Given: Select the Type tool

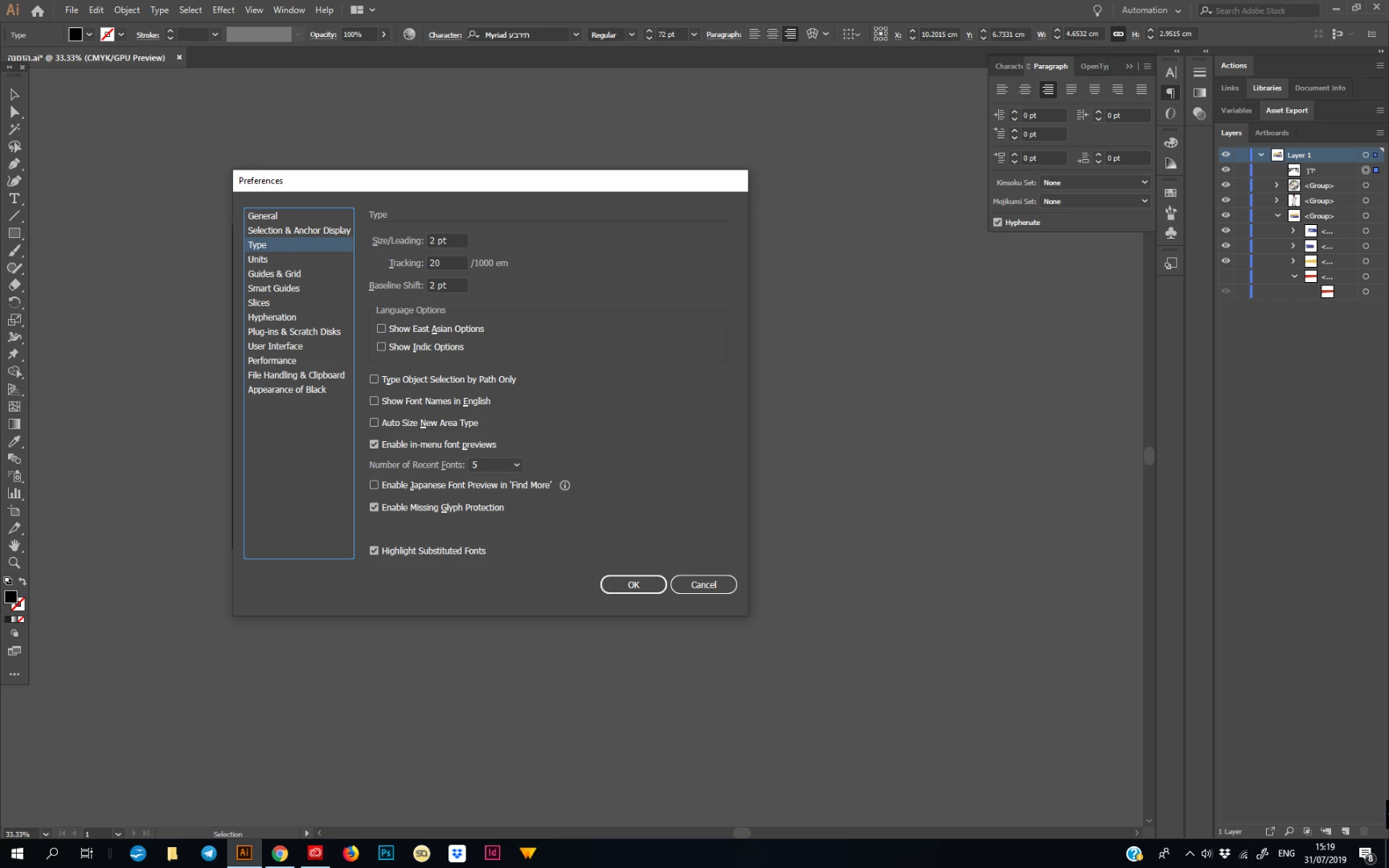Looking at the screenshot, I should pos(14,199).
